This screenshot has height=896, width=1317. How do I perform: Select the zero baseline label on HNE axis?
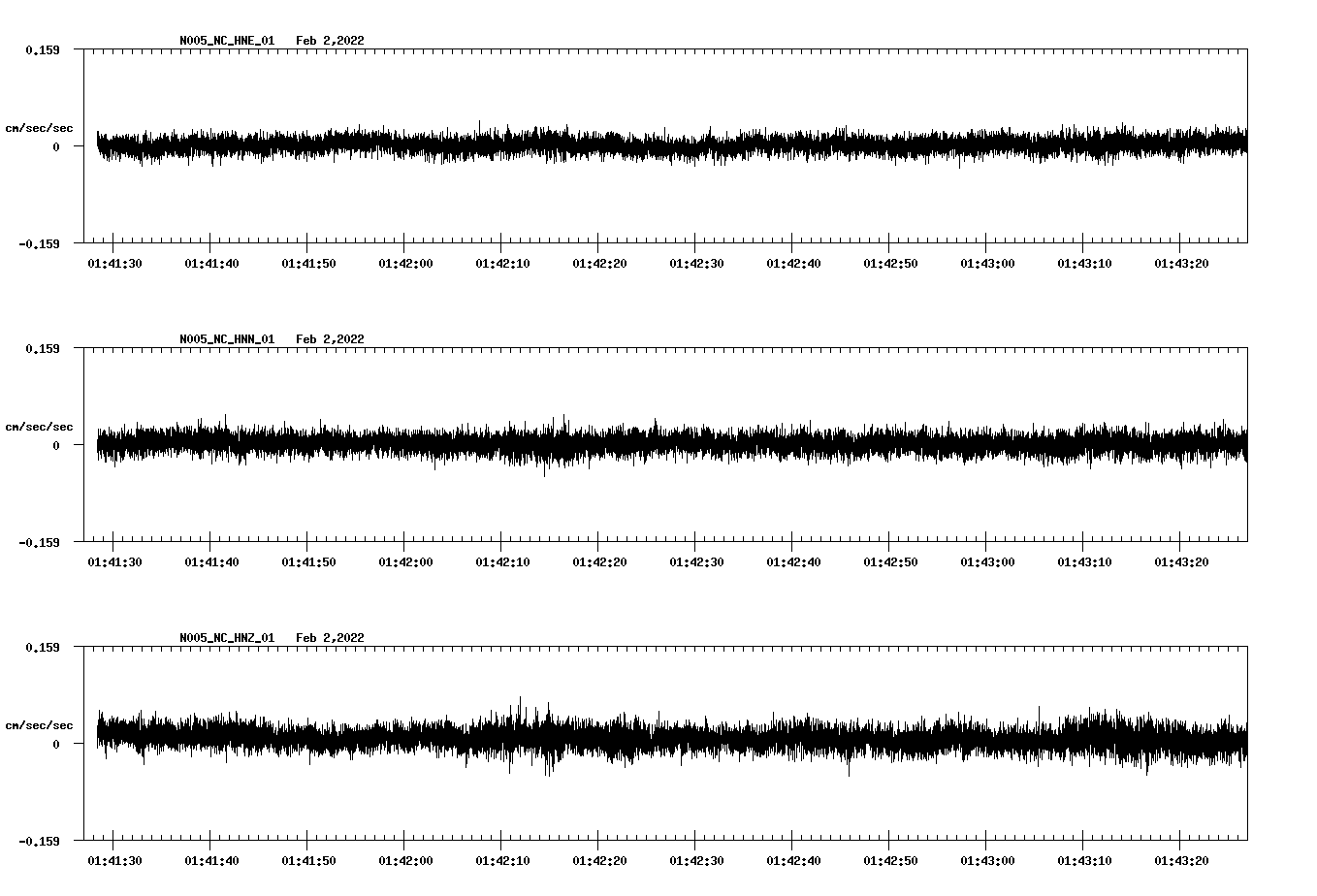click(x=56, y=147)
